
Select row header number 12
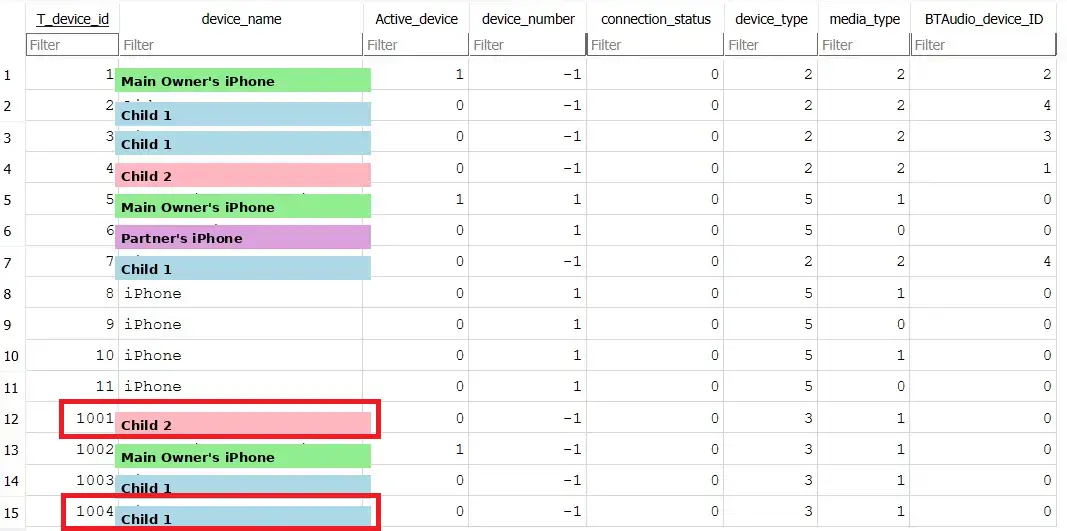click(x=12, y=418)
